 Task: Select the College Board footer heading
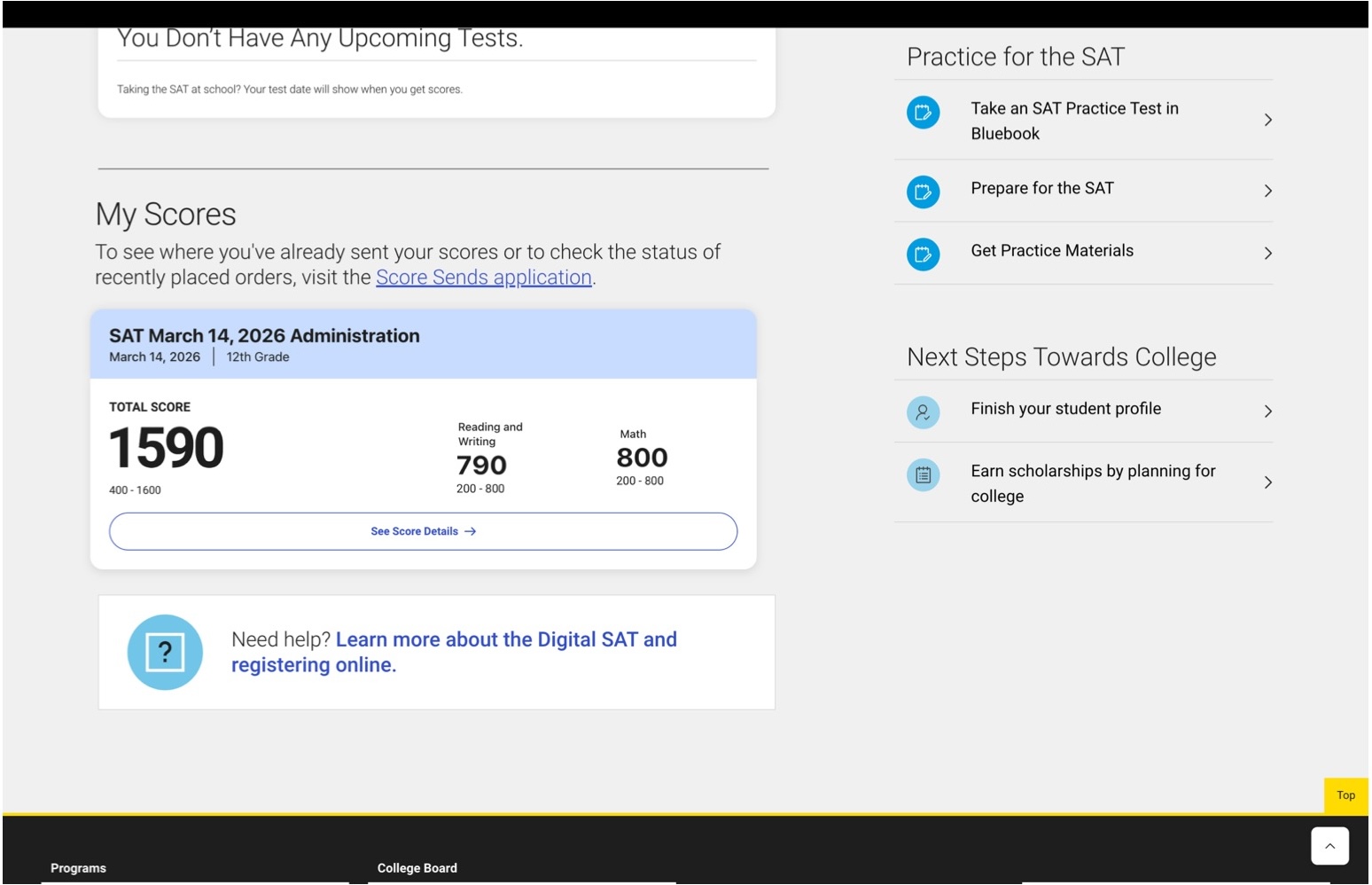coord(417,868)
